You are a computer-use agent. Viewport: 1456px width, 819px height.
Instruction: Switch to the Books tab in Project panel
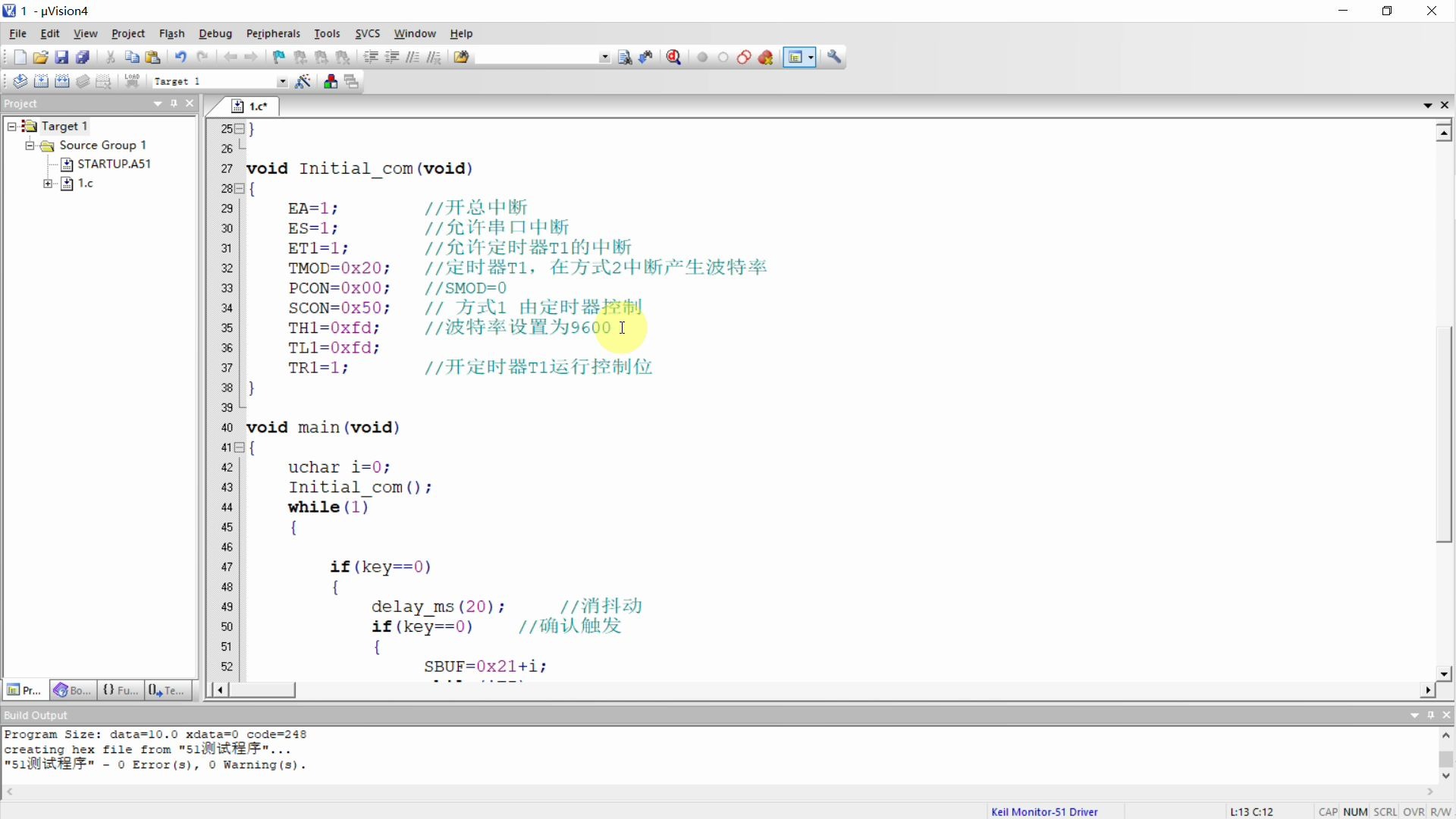[x=73, y=690]
